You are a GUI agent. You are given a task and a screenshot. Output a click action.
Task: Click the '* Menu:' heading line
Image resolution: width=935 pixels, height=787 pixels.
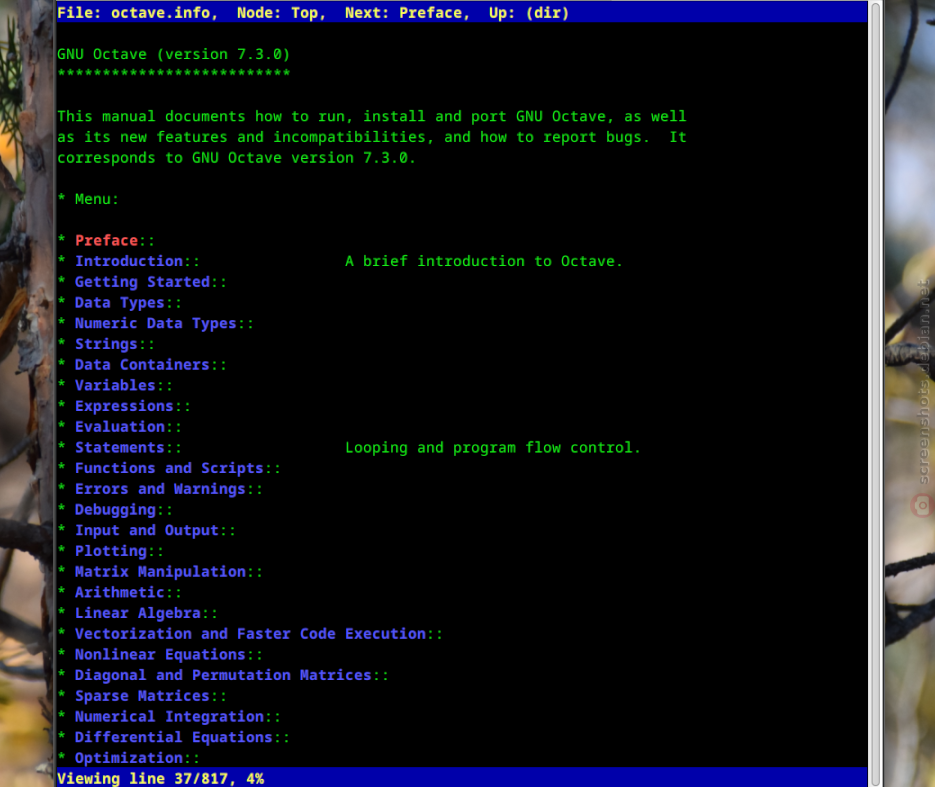pos(88,199)
